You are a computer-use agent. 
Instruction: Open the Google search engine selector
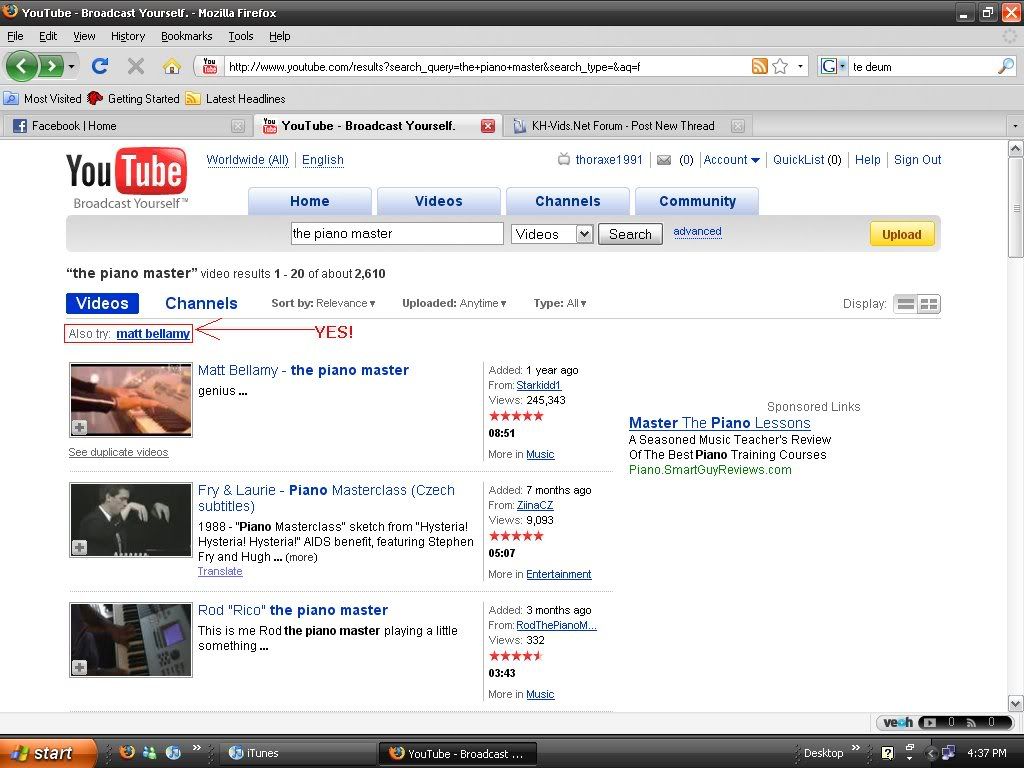pyautogui.click(x=833, y=66)
